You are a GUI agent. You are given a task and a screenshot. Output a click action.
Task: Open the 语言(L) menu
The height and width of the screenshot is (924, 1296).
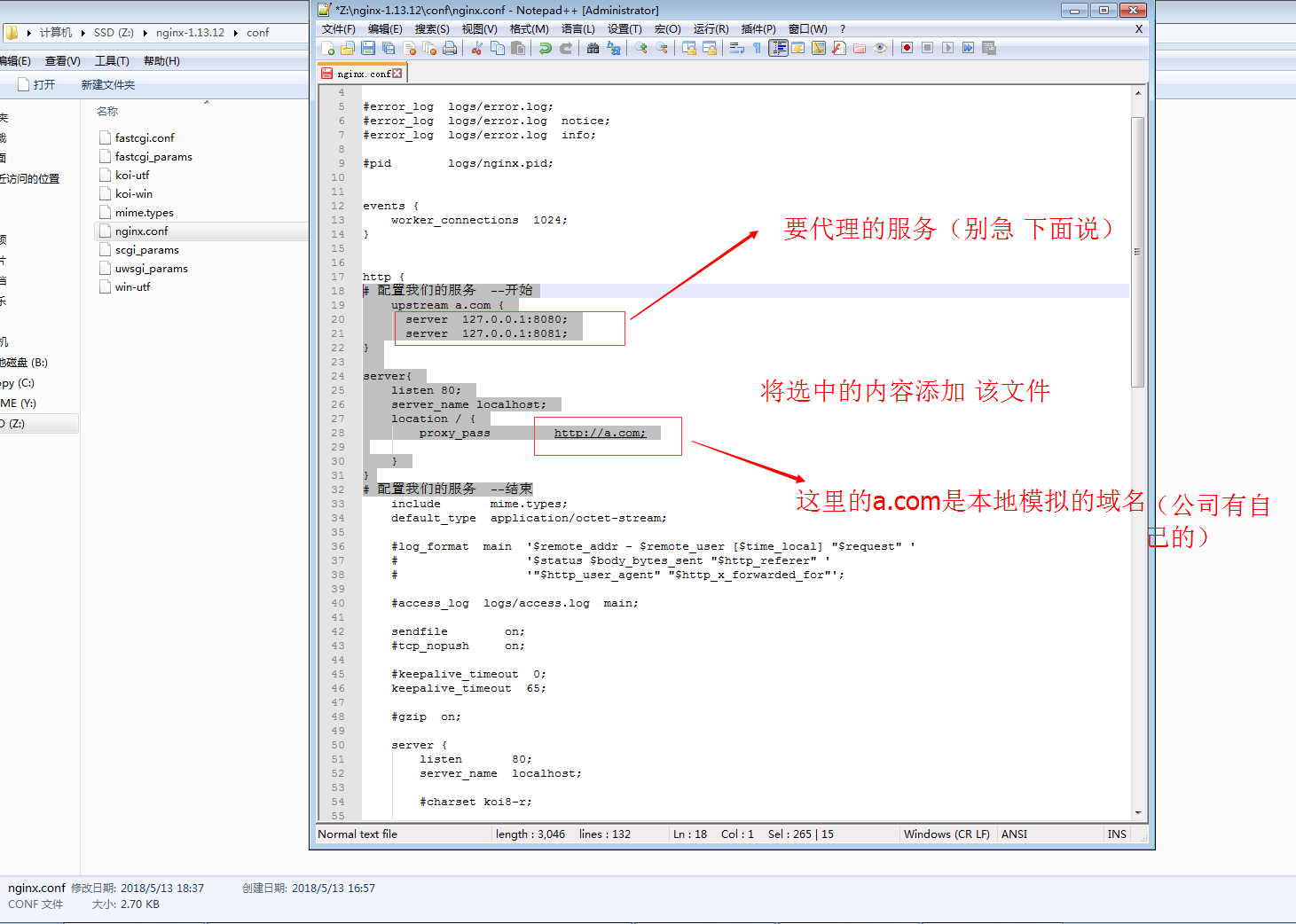click(x=578, y=29)
